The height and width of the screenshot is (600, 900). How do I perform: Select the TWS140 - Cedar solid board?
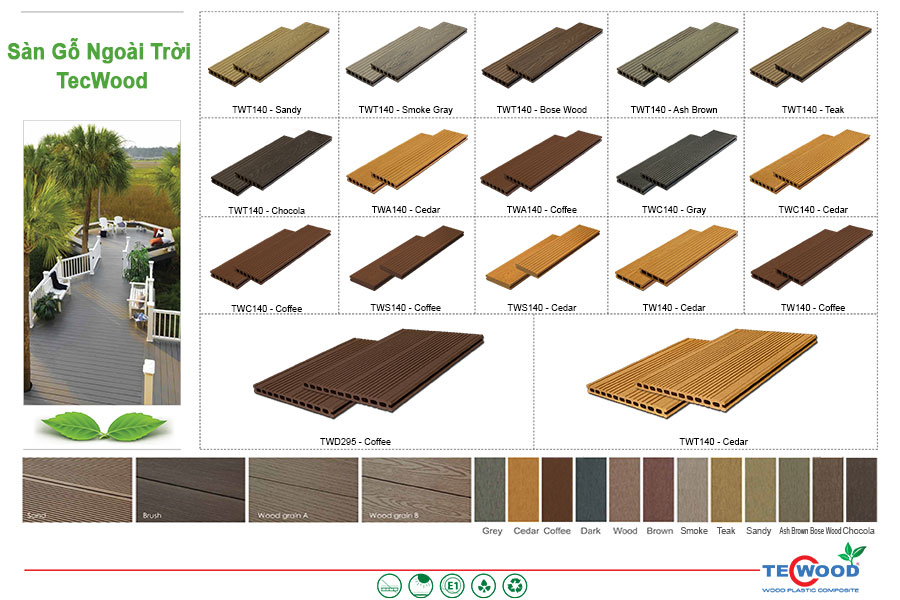tap(542, 257)
